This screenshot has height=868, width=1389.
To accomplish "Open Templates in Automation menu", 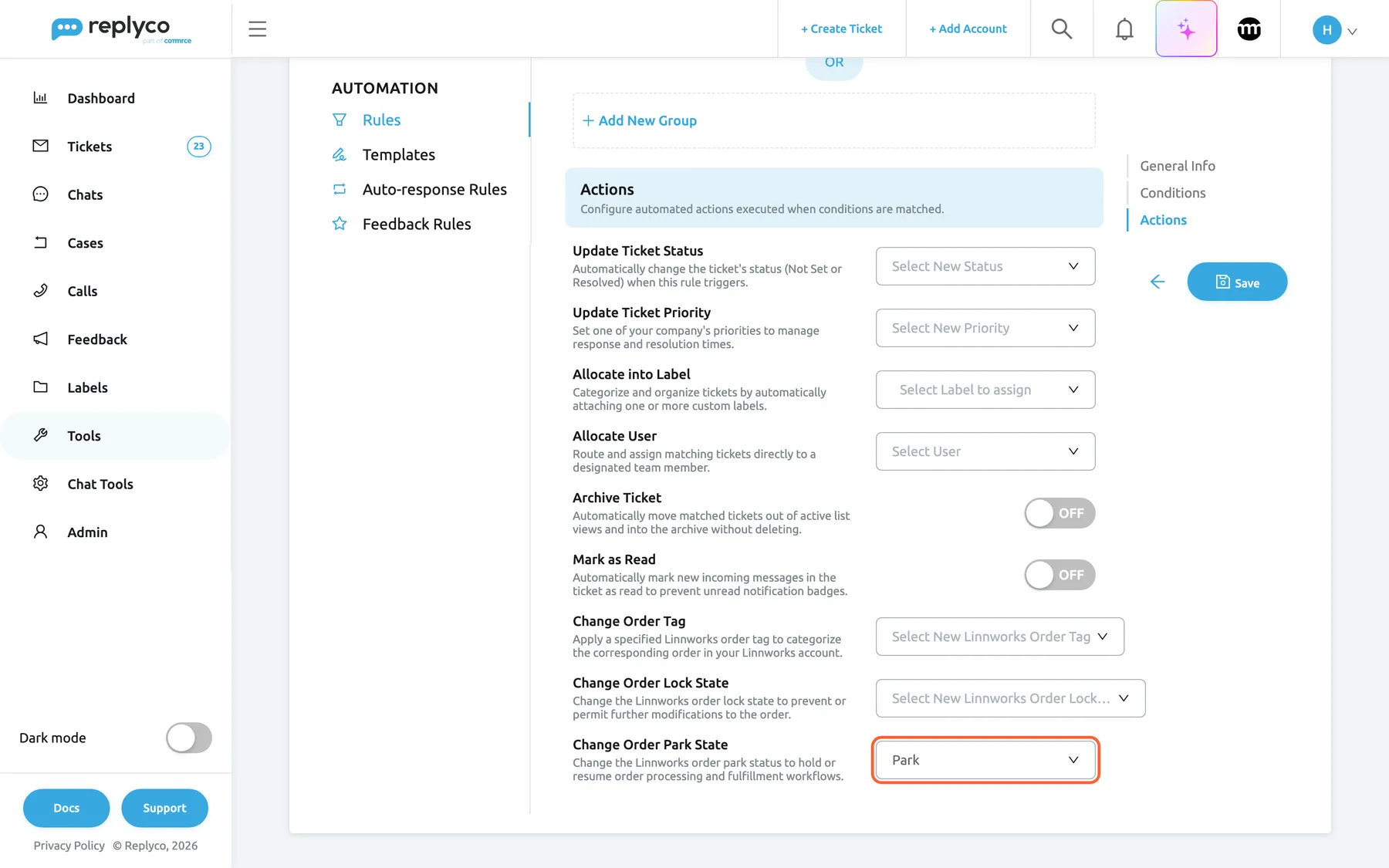I will pyautogui.click(x=398, y=154).
